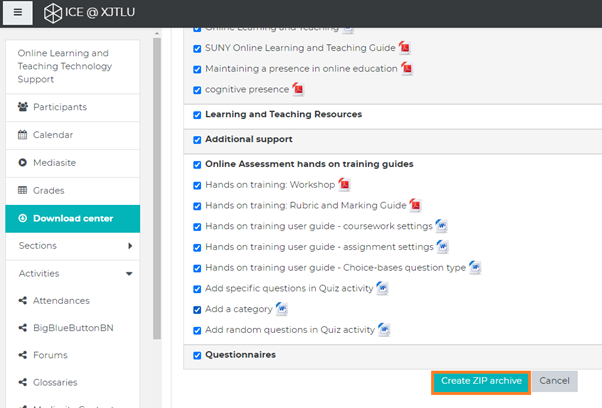This screenshot has width=602, height=408.
Task: Click the Grades table icon
Action: [23, 190]
